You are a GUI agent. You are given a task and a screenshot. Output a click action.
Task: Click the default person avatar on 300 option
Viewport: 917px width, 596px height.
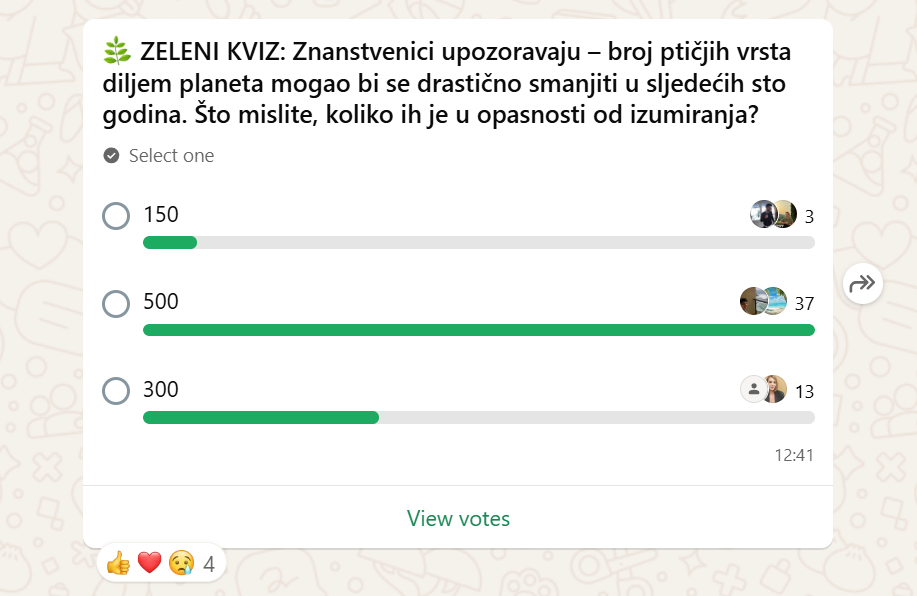pyautogui.click(x=754, y=389)
